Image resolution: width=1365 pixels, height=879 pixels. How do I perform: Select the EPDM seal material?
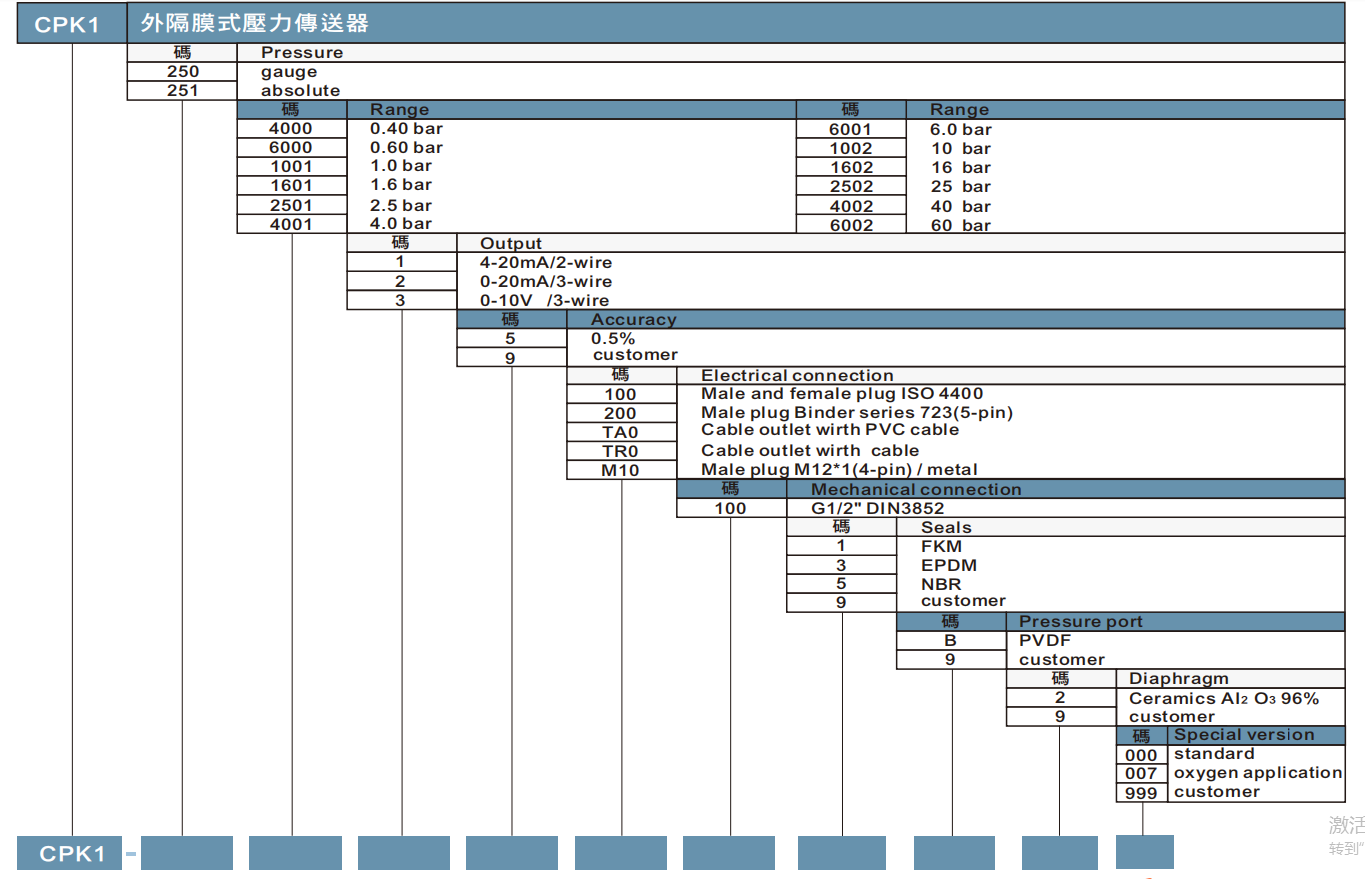pos(949,565)
